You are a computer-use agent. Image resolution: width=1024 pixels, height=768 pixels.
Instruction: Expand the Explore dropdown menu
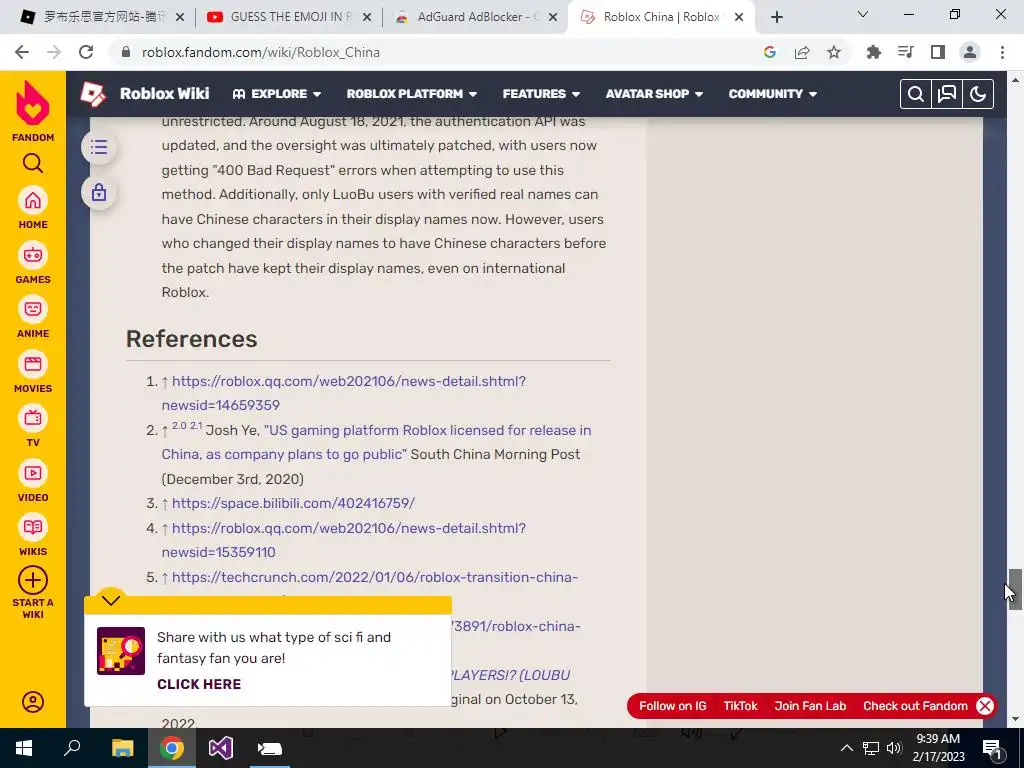coord(277,94)
